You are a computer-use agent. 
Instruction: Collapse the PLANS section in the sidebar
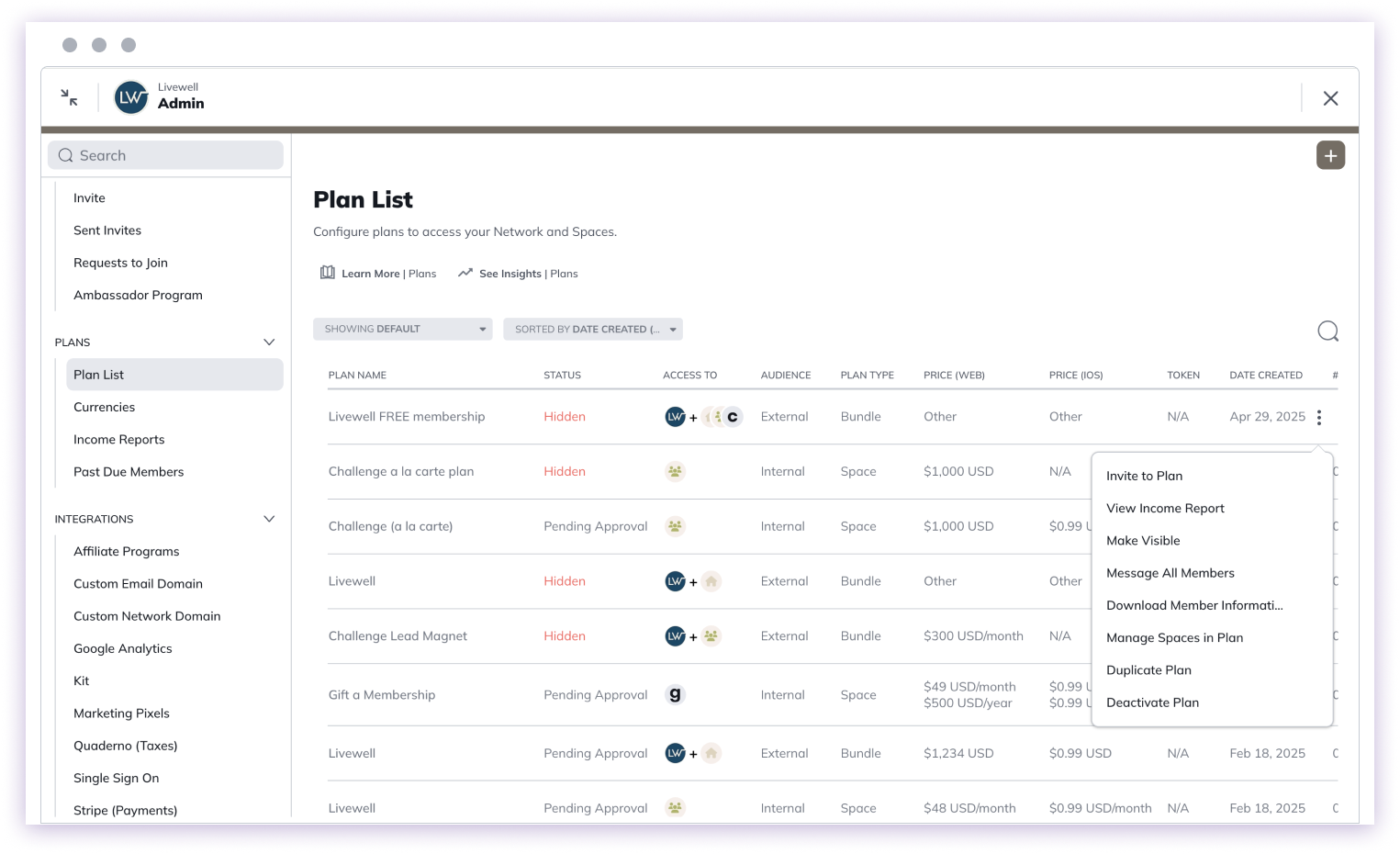[x=269, y=342]
